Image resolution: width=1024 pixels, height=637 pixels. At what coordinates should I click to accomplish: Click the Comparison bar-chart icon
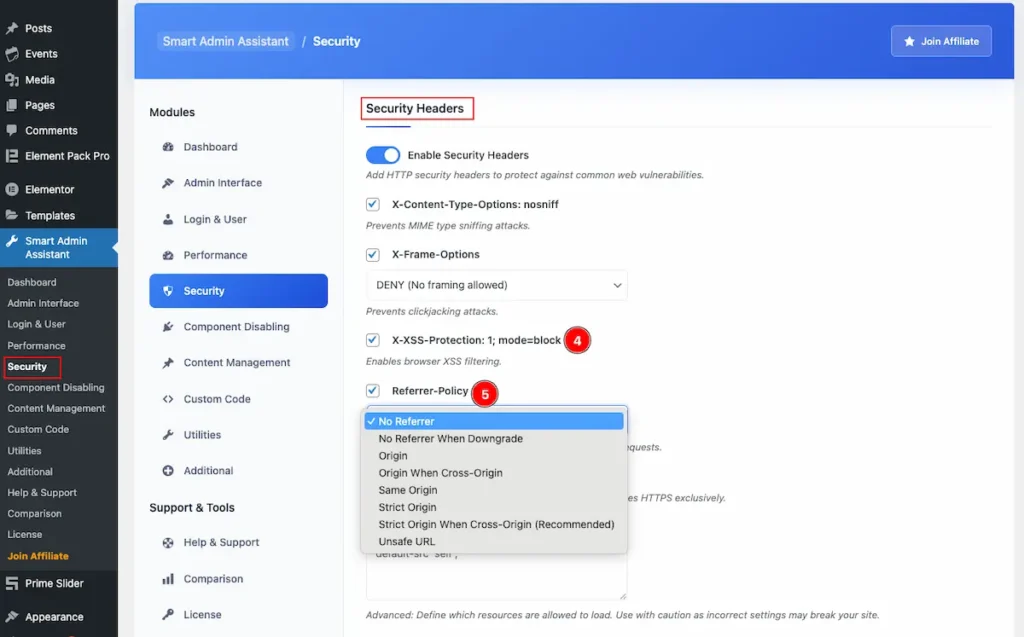168,579
